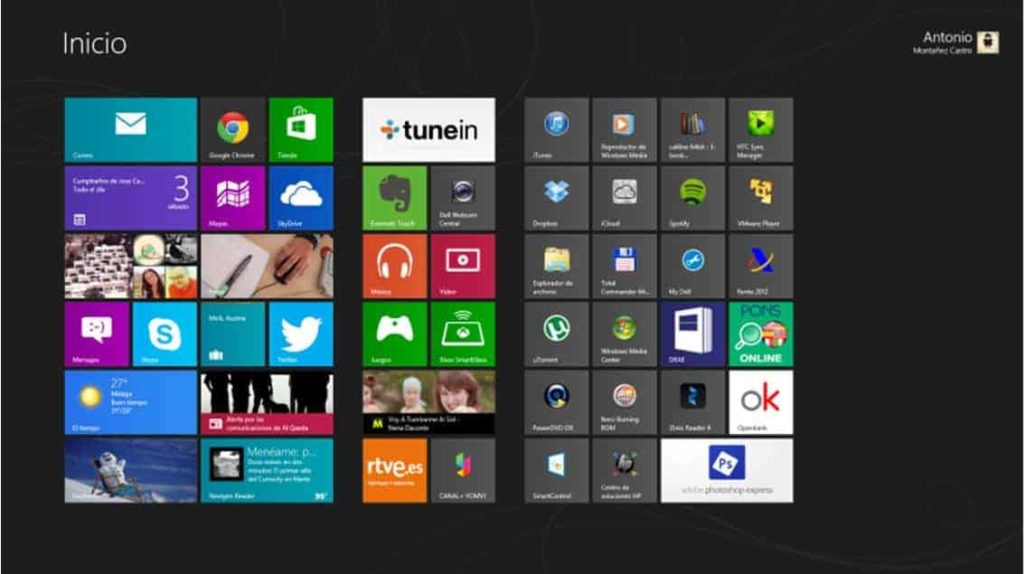1024x574 pixels.
Task: Open the TuneIn radio tile
Action: [x=428, y=129]
